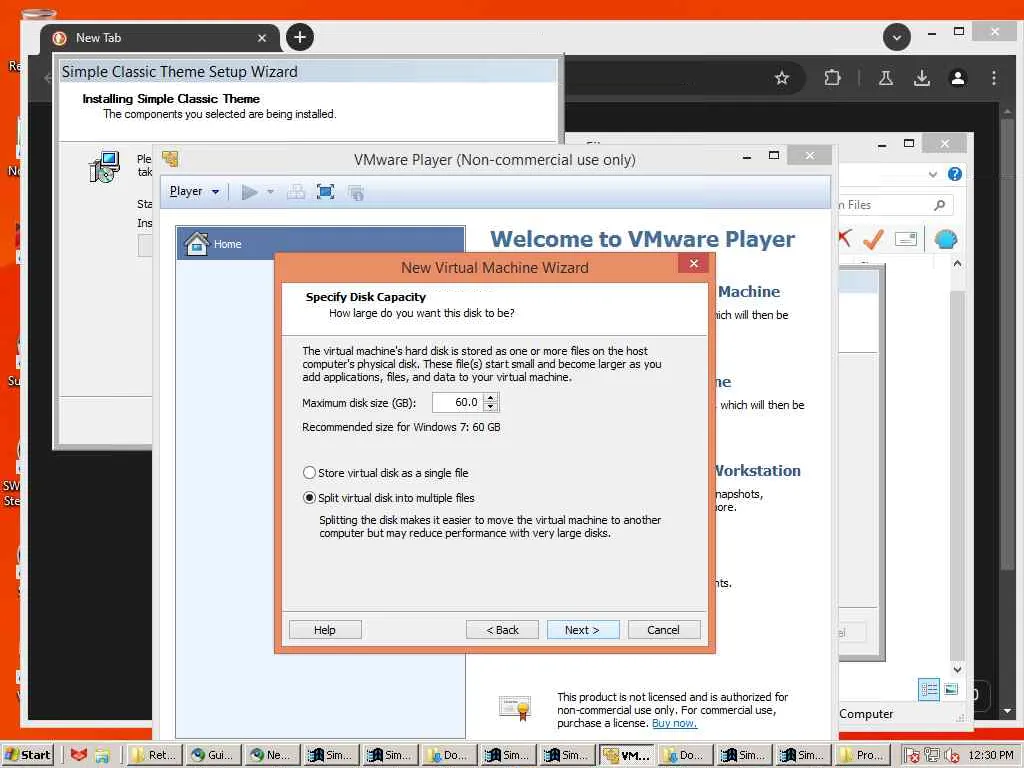Click the VMware Player title bar app icon

170,159
